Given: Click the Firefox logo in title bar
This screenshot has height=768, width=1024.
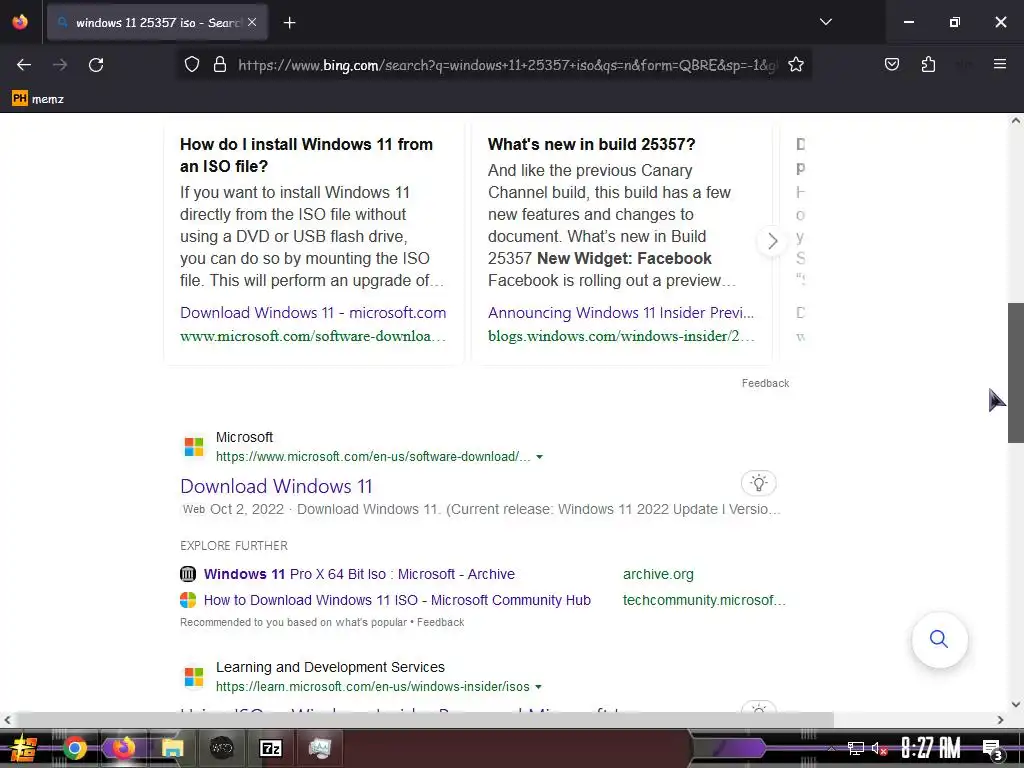Looking at the screenshot, I should tap(20, 22).
